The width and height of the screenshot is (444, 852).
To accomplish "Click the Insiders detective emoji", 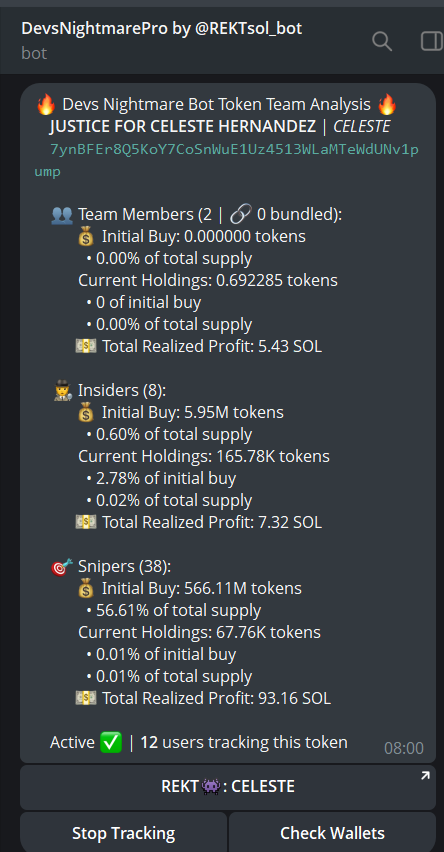I will (x=61, y=391).
